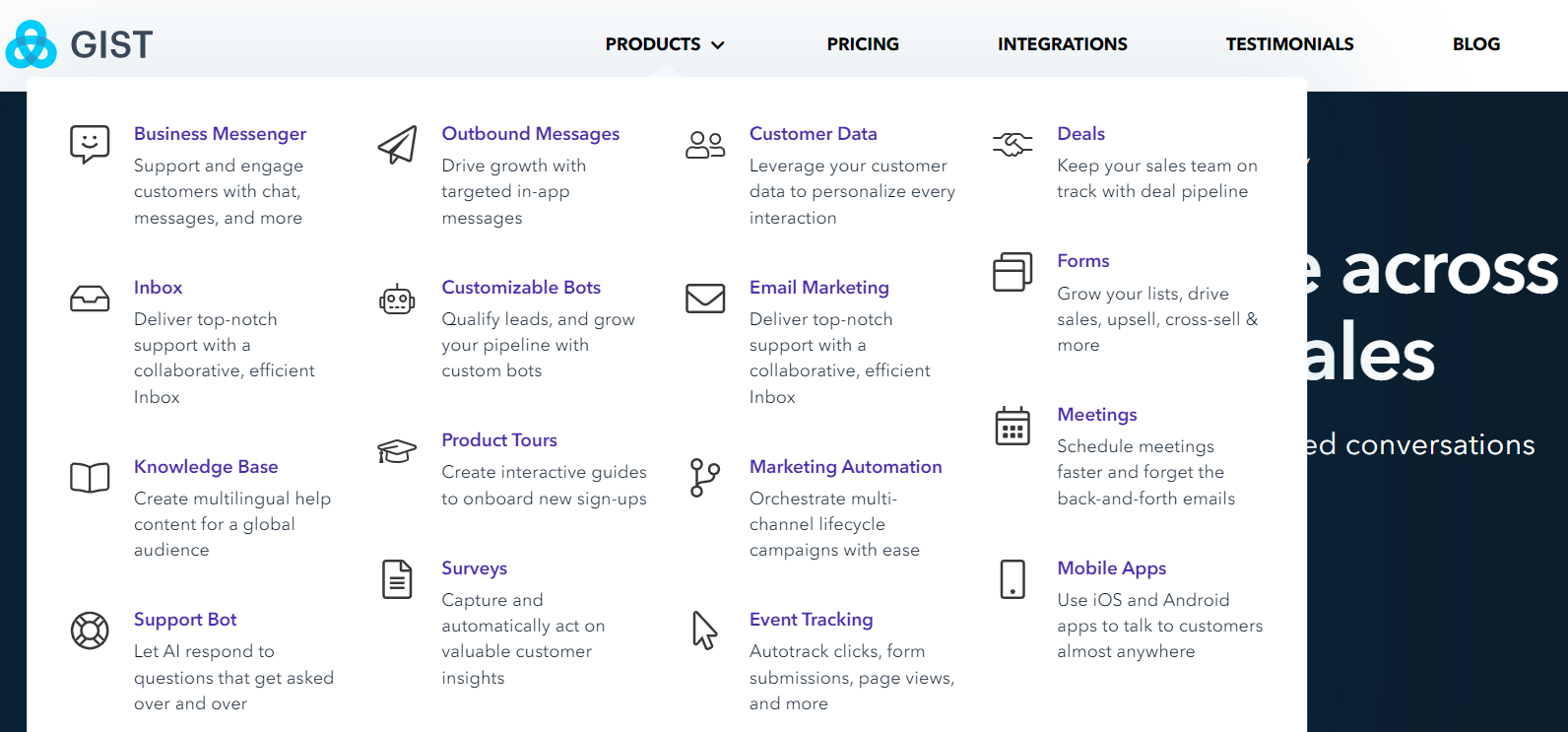The height and width of the screenshot is (732, 1568).
Task: Go to the Integrations page
Action: pyautogui.click(x=1063, y=44)
